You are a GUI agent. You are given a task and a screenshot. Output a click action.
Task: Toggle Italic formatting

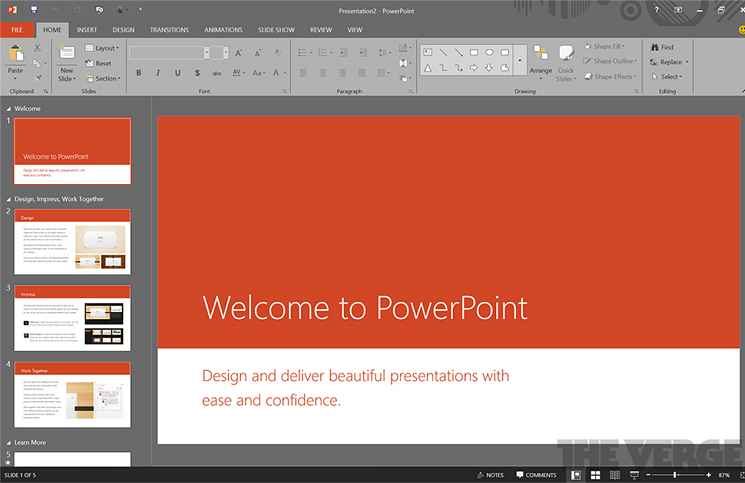[158, 73]
